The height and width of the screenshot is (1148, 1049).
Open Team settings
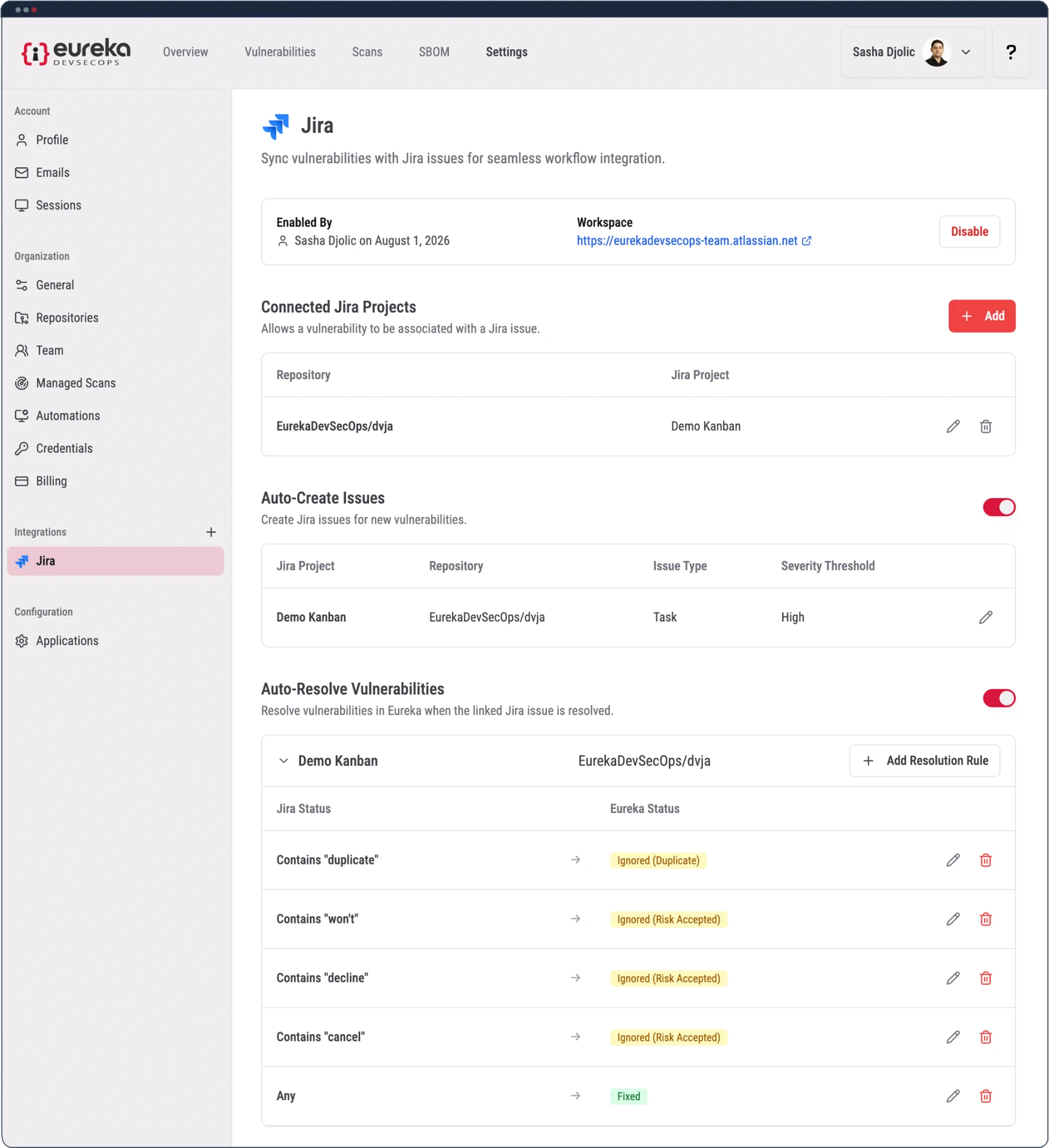115,350
